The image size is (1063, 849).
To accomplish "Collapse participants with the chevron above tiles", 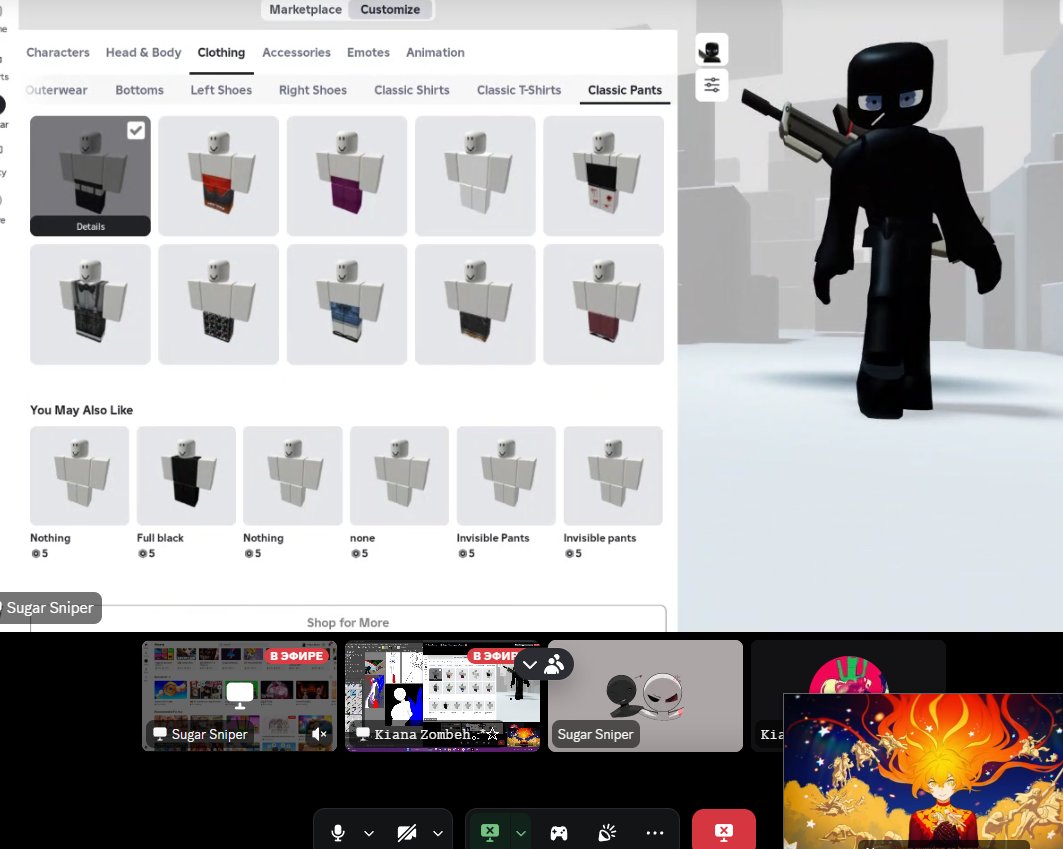I will pyautogui.click(x=530, y=665).
